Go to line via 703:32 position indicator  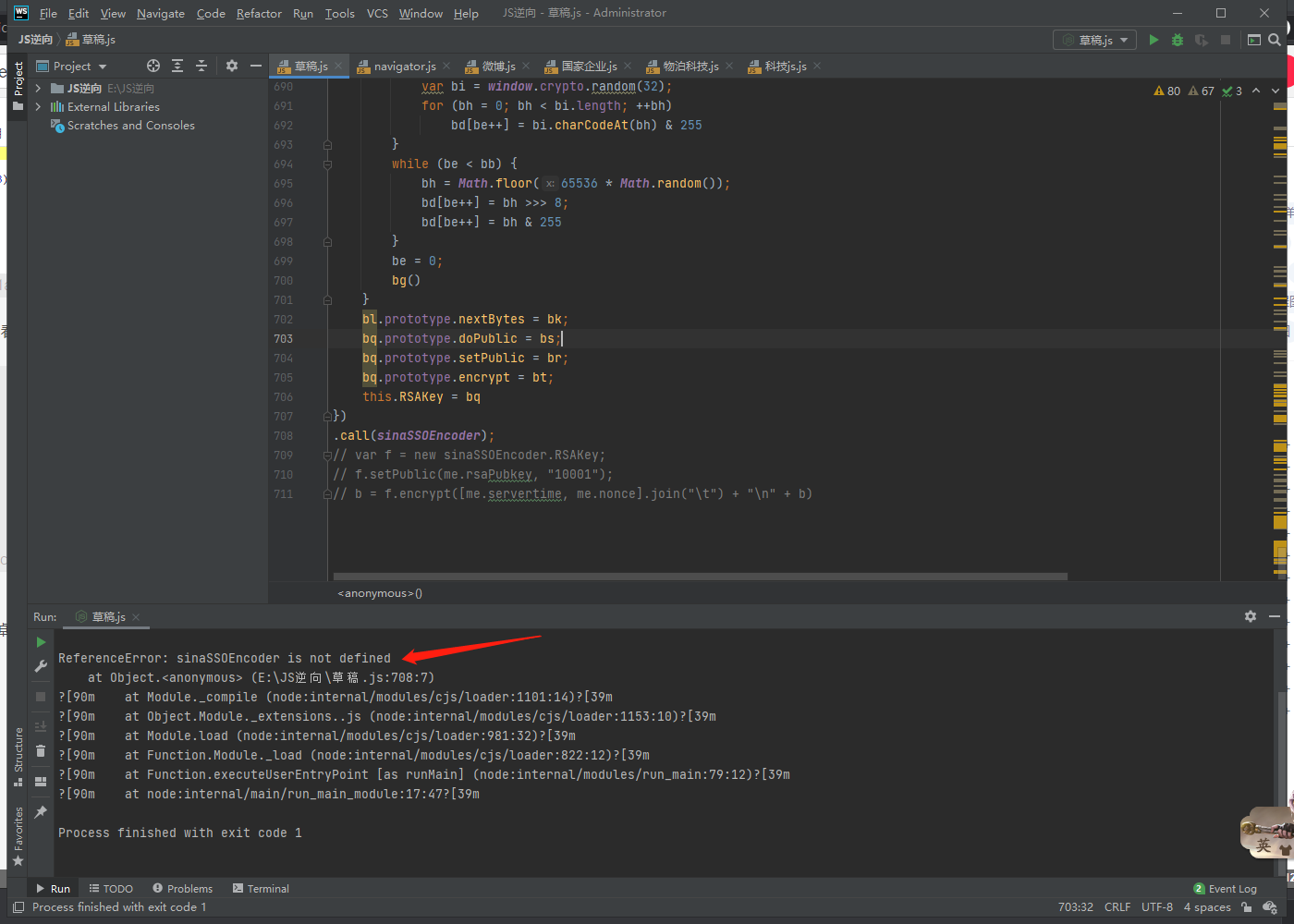tap(1076, 907)
